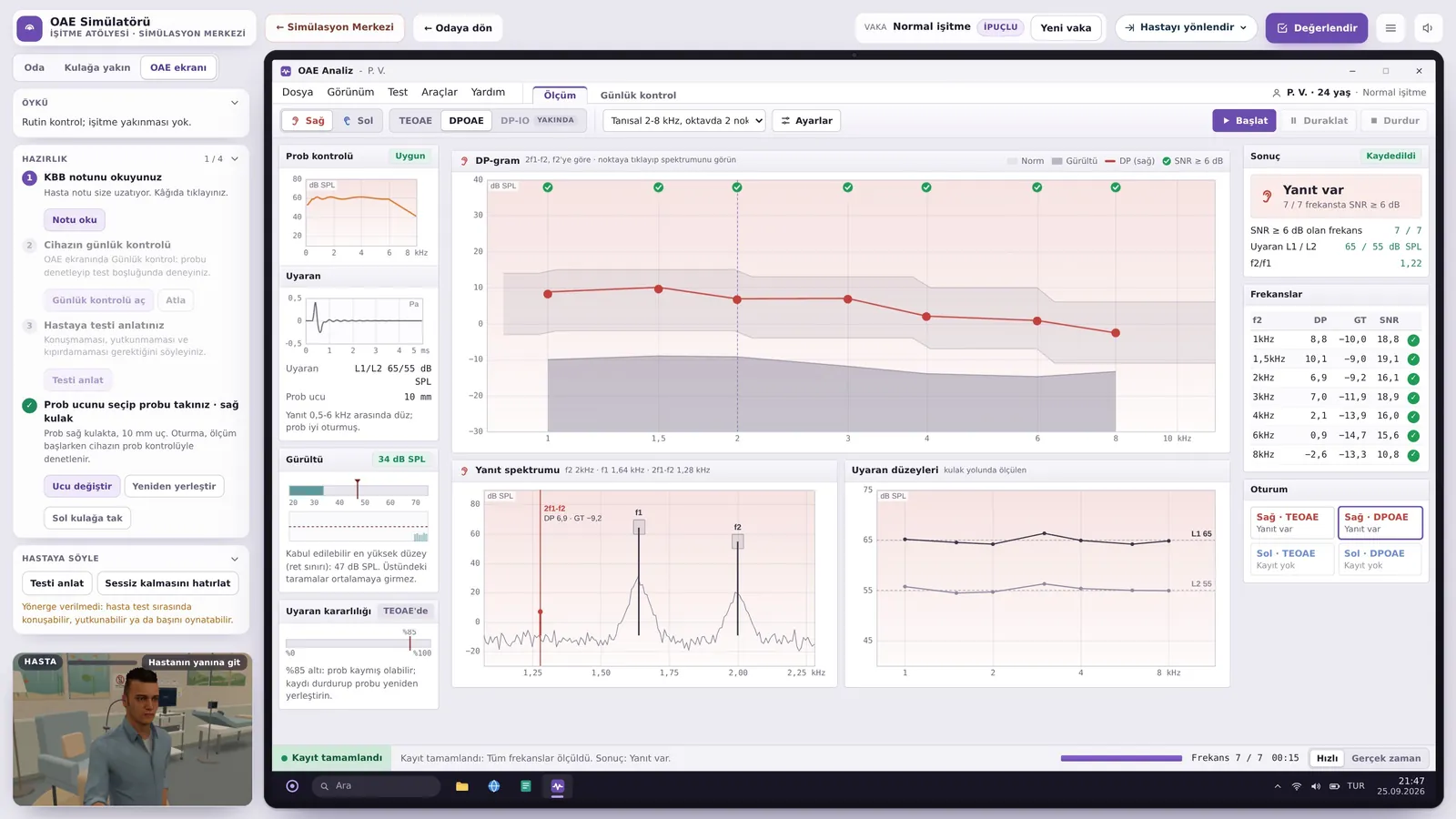Click the 8kHz SNR green check icon
The width and height of the screenshot is (1456, 819).
pos(1413,455)
